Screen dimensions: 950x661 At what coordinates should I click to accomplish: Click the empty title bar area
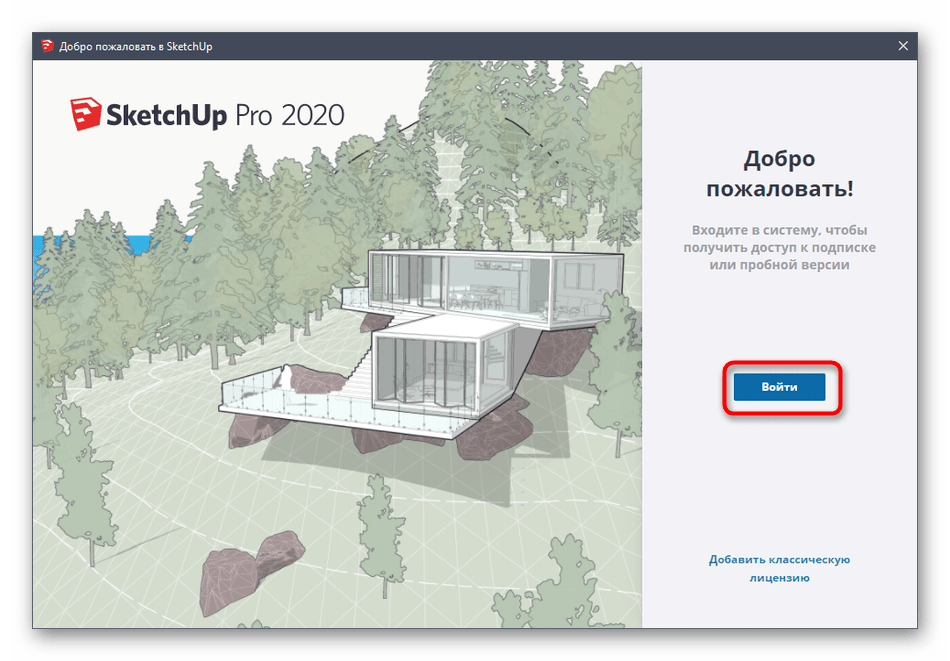(x=550, y=46)
